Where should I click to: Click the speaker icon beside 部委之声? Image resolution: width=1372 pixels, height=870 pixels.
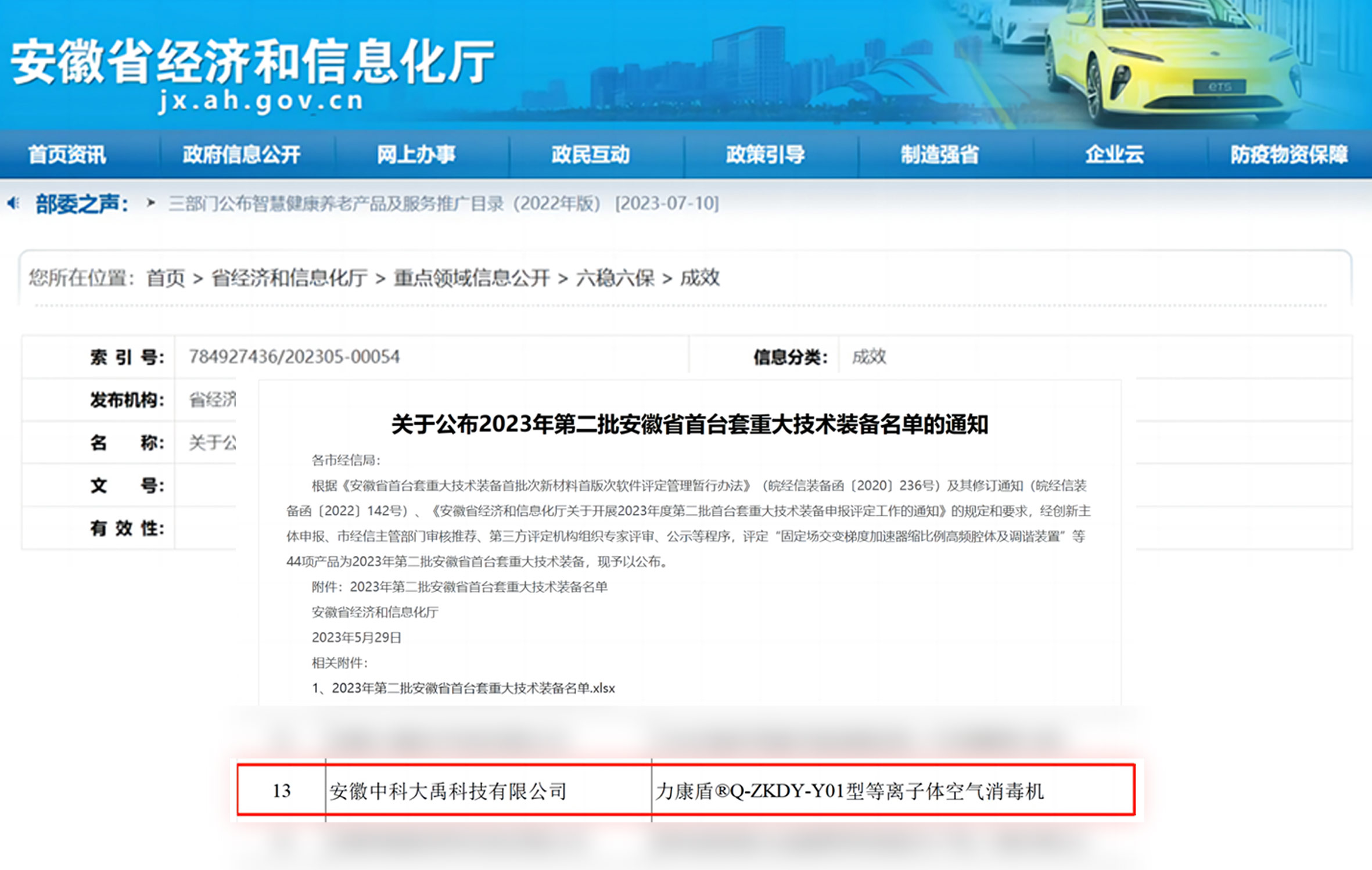point(13,203)
